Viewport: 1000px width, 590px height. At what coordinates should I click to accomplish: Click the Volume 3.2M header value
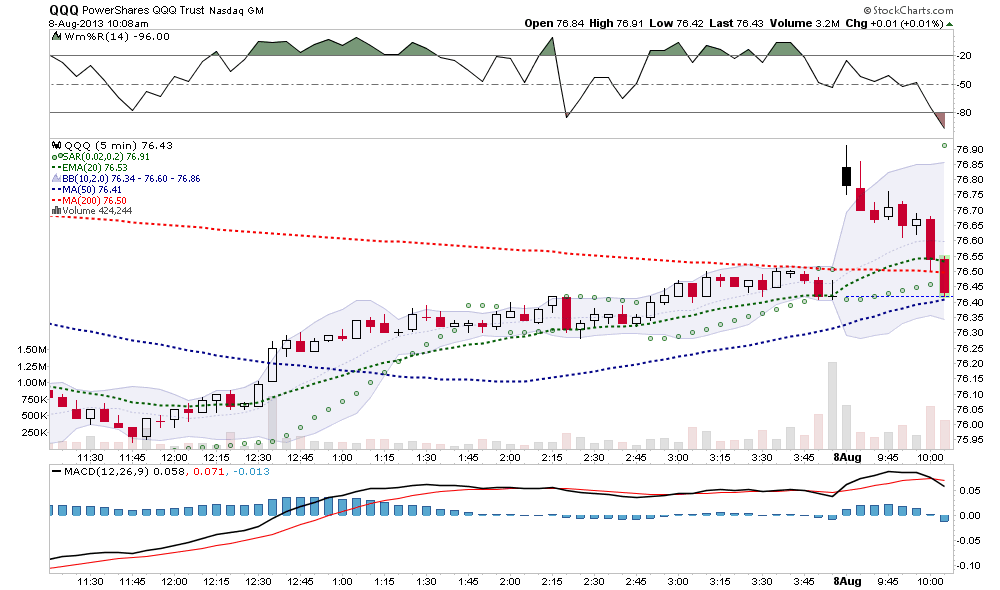click(804, 24)
